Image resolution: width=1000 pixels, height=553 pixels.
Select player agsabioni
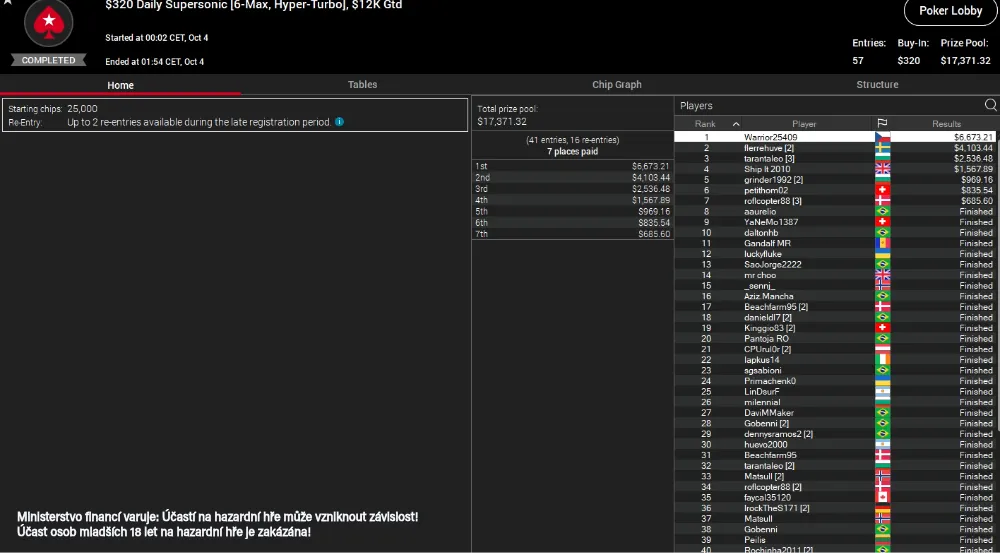(762, 370)
